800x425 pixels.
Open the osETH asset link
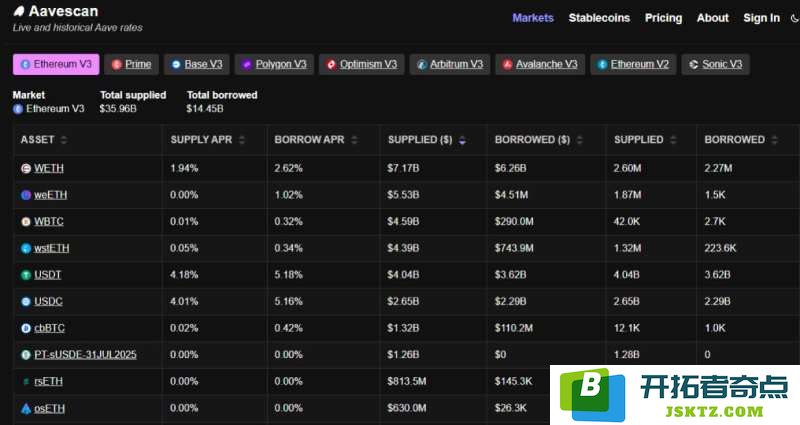coord(49,409)
